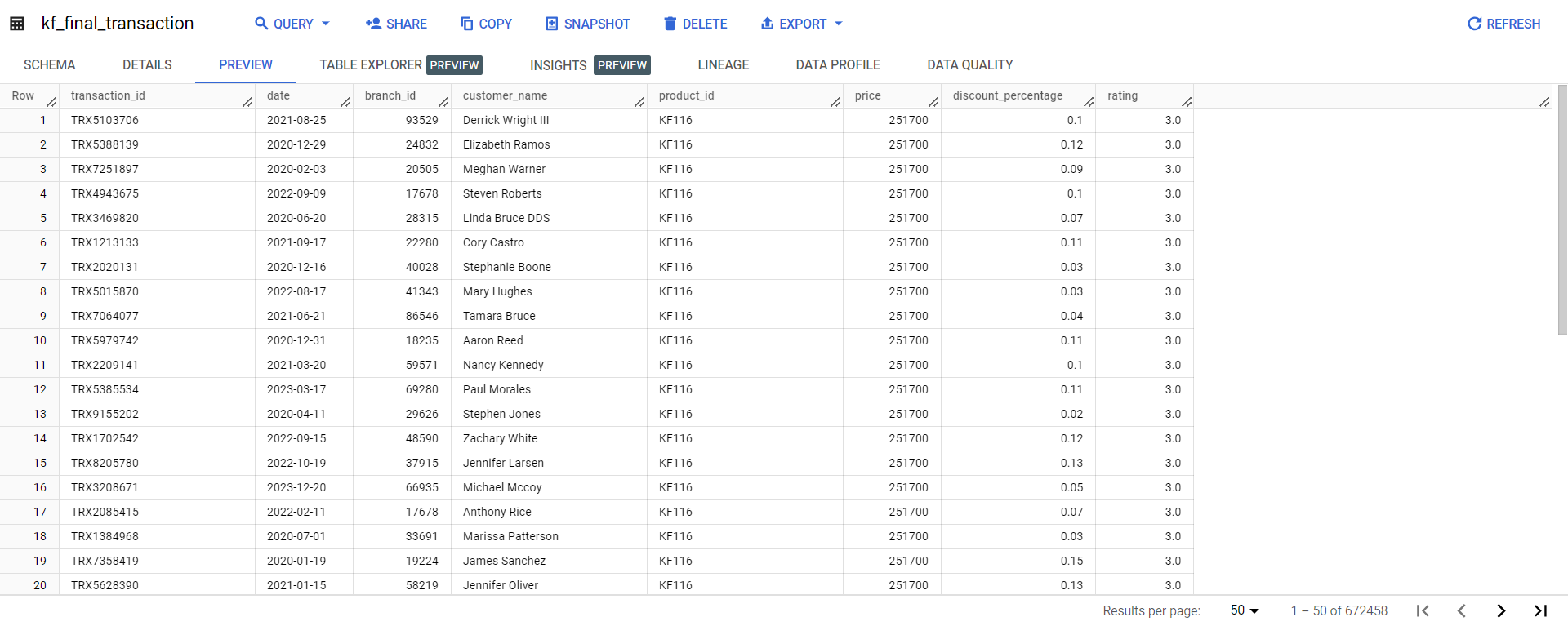Go to the next results page

[x=1501, y=610]
